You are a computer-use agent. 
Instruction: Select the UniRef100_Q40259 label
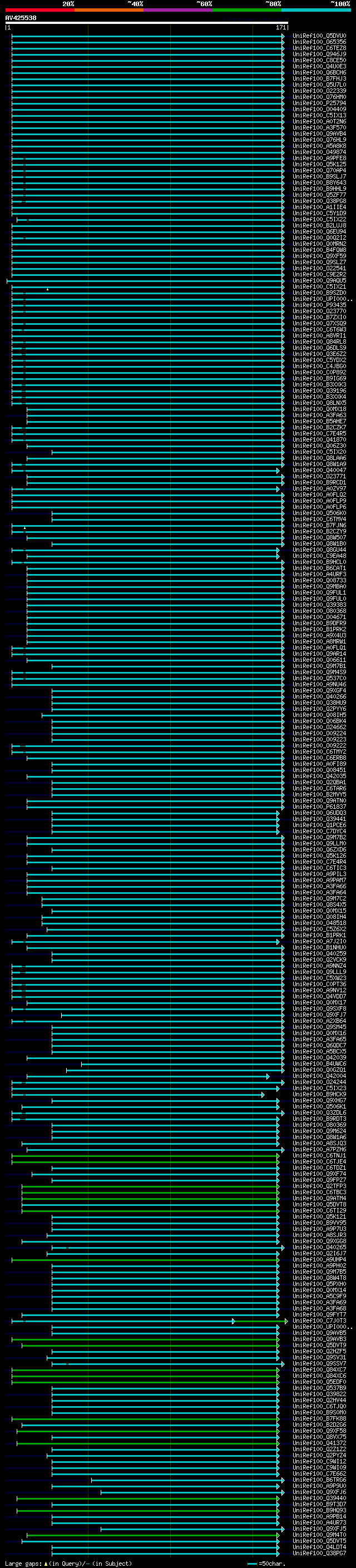[x=319, y=954]
